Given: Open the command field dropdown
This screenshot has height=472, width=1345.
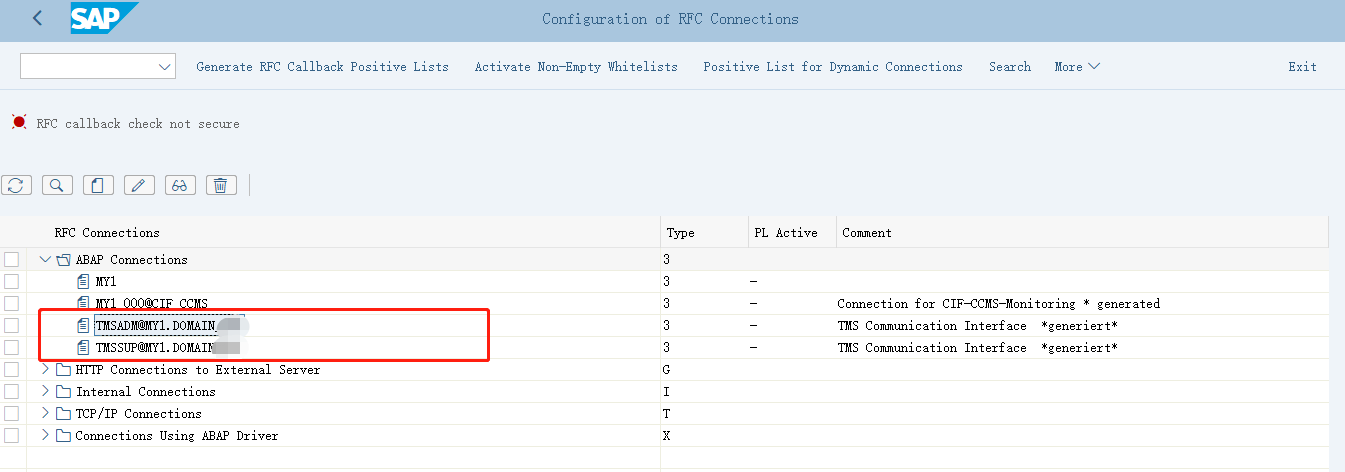Looking at the screenshot, I should pyautogui.click(x=165, y=67).
